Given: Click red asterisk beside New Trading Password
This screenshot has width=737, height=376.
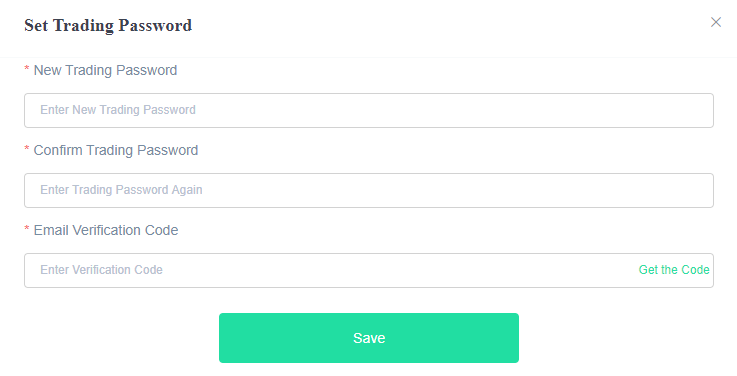Looking at the screenshot, I should point(27,69).
